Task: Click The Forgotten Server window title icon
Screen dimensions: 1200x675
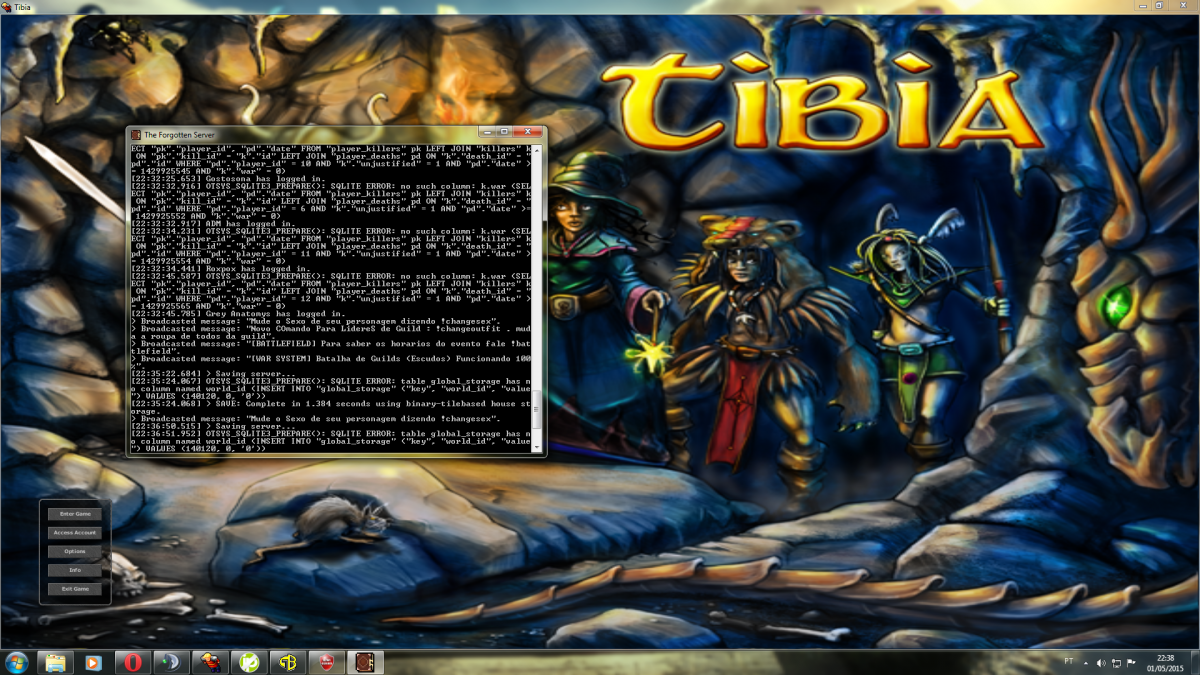Action: tap(136, 134)
